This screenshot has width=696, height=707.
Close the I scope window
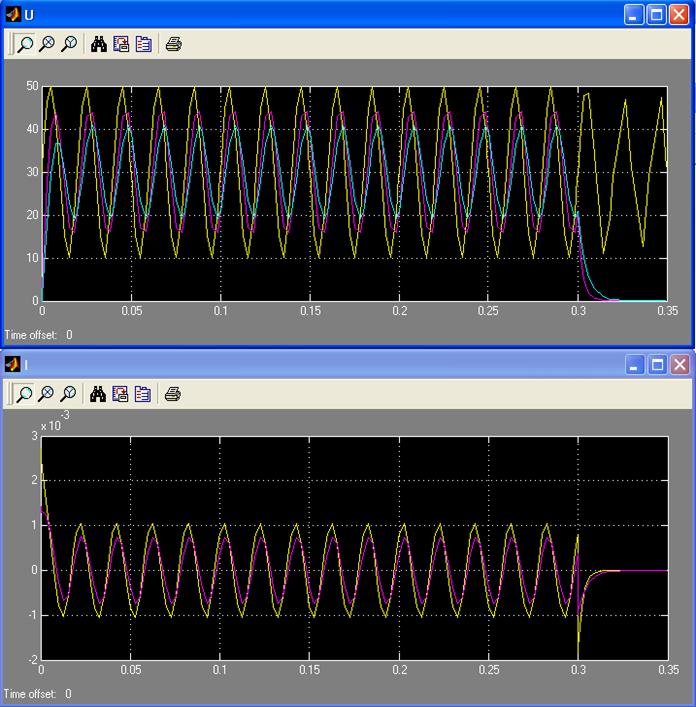pyautogui.click(x=680, y=365)
